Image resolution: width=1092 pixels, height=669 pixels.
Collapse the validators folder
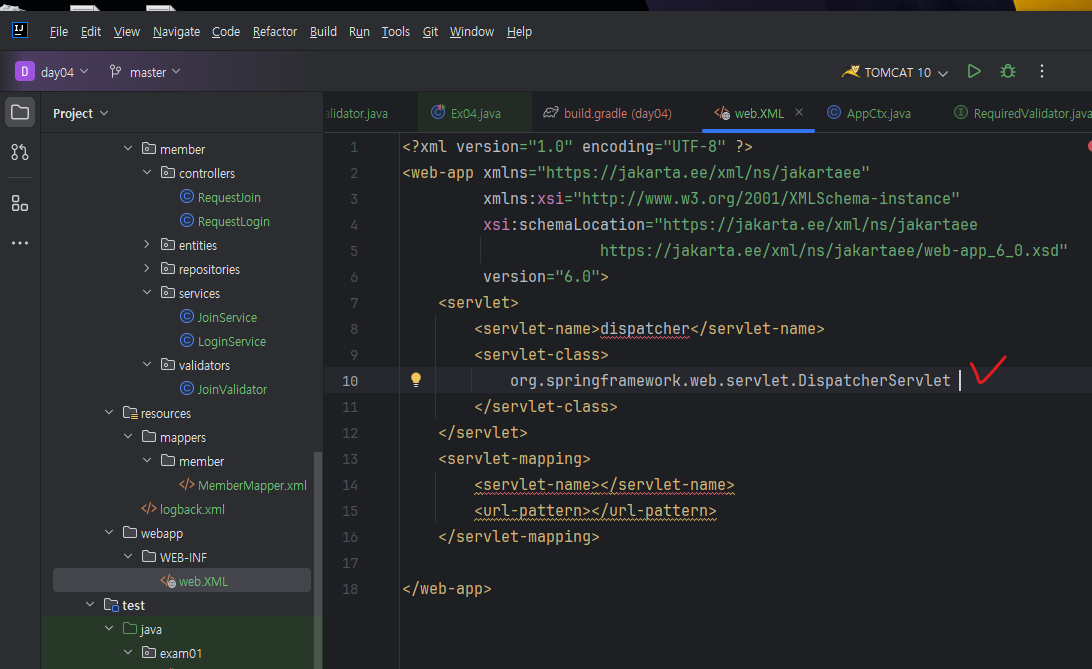(x=147, y=364)
